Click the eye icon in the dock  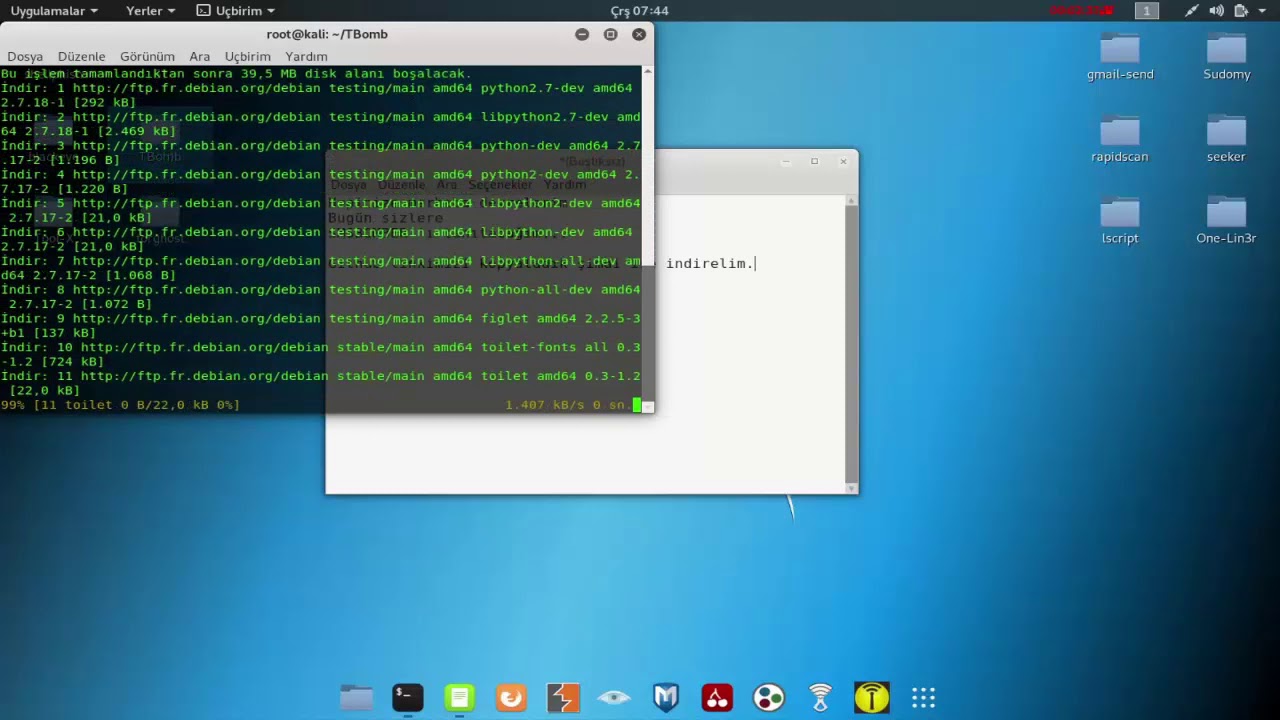pyautogui.click(x=614, y=697)
